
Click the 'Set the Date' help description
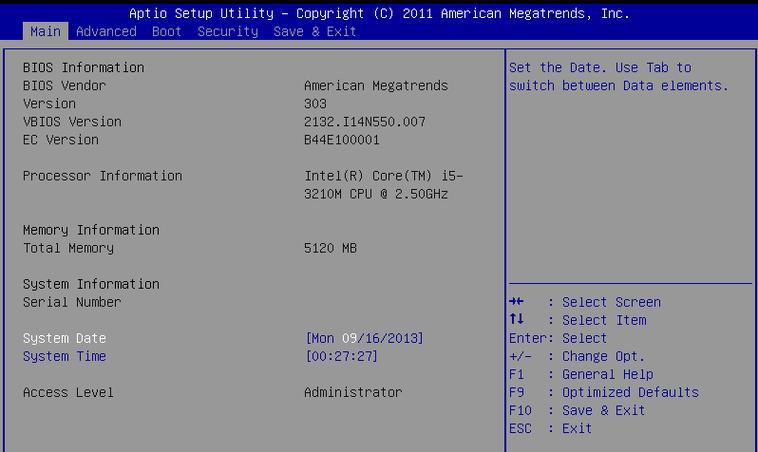(x=619, y=76)
